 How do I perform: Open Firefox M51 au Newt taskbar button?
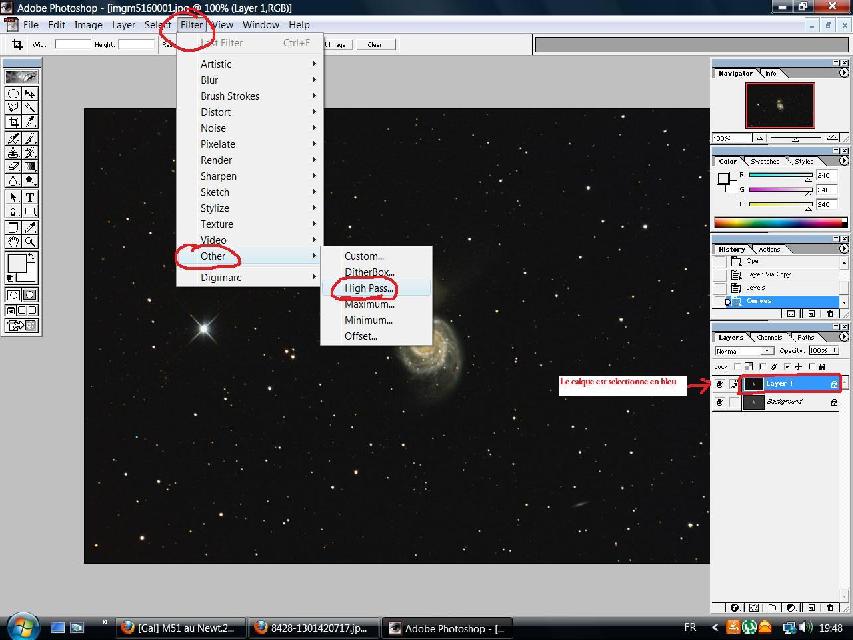tap(180, 627)
